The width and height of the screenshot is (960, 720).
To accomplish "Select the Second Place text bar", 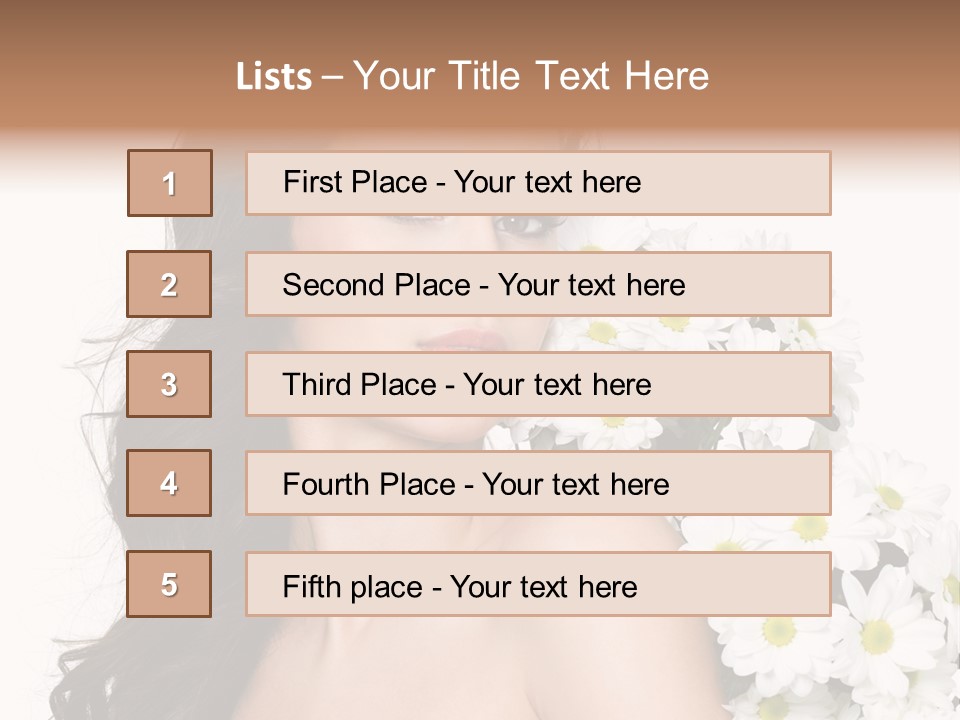I will pos(538,284).
